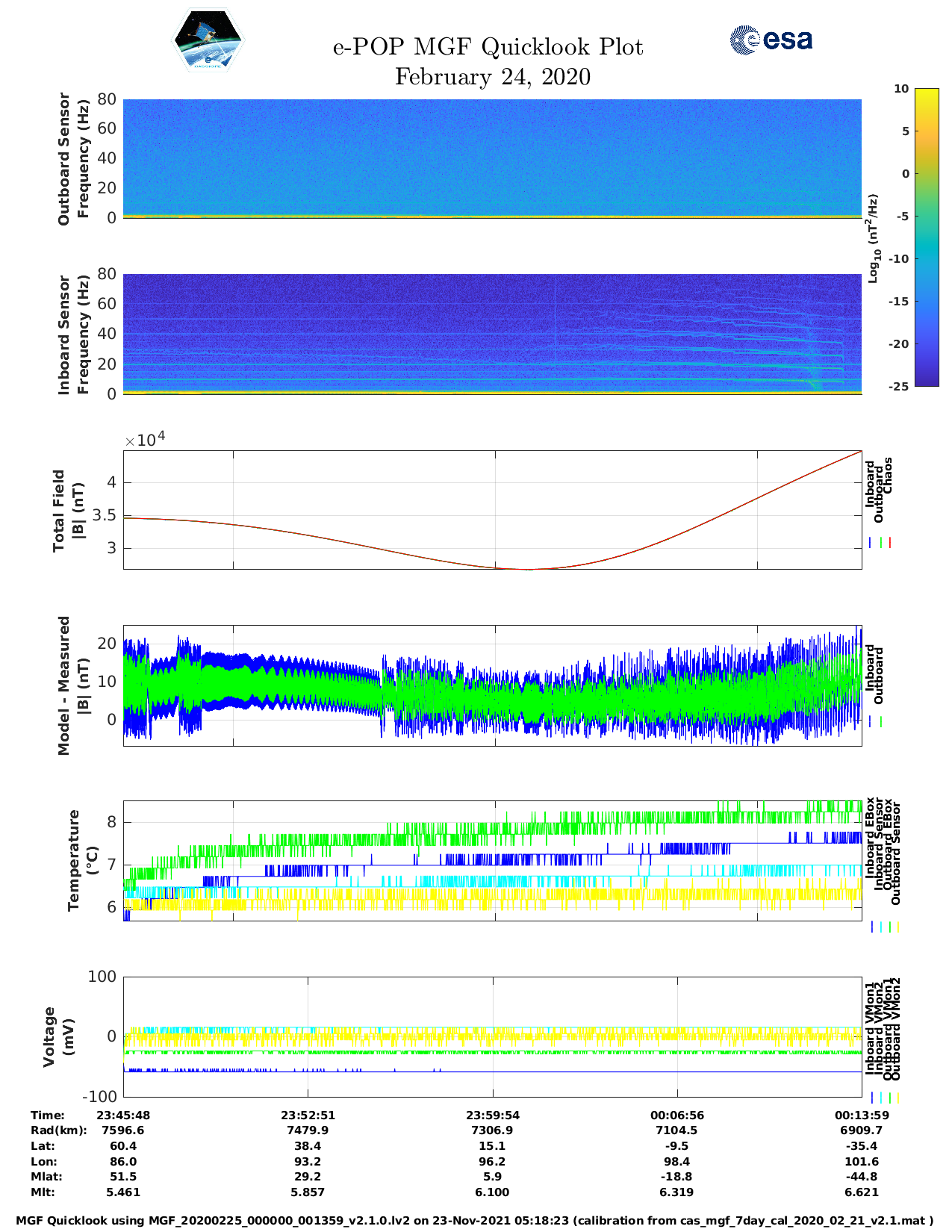Click the CASSIOPE hexagon satellite logo

[x=208, y=42]
